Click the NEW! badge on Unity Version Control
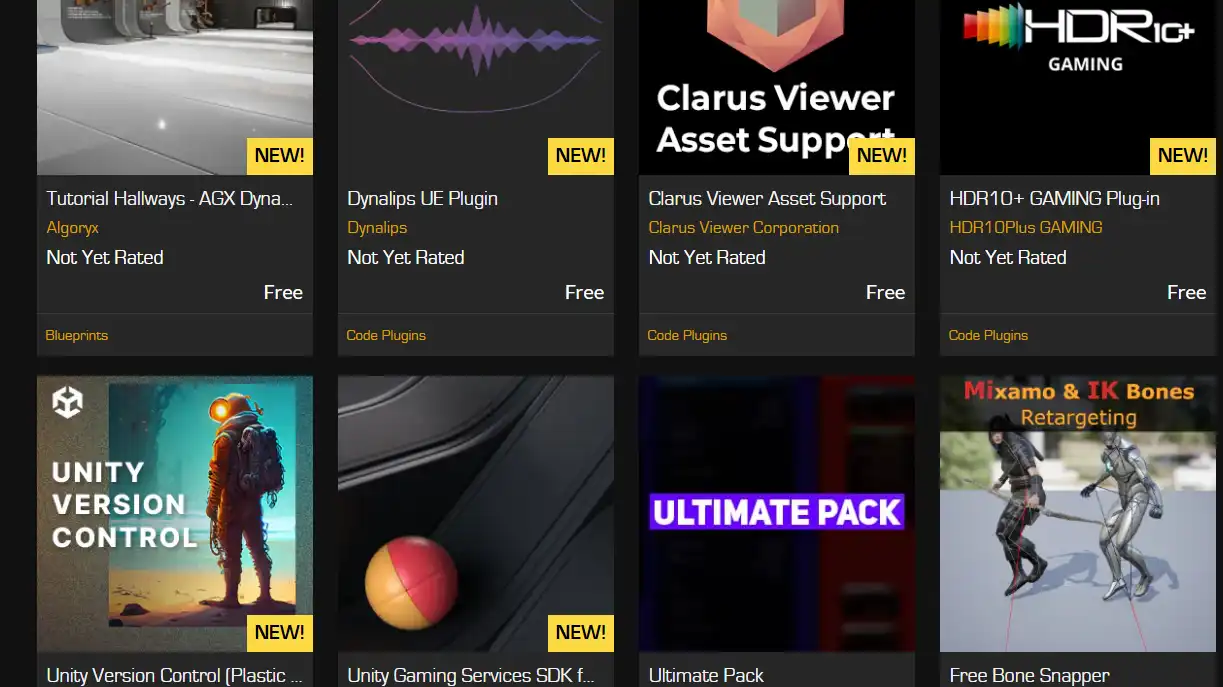The image size is (1223, 687). (x=280, y=633)
